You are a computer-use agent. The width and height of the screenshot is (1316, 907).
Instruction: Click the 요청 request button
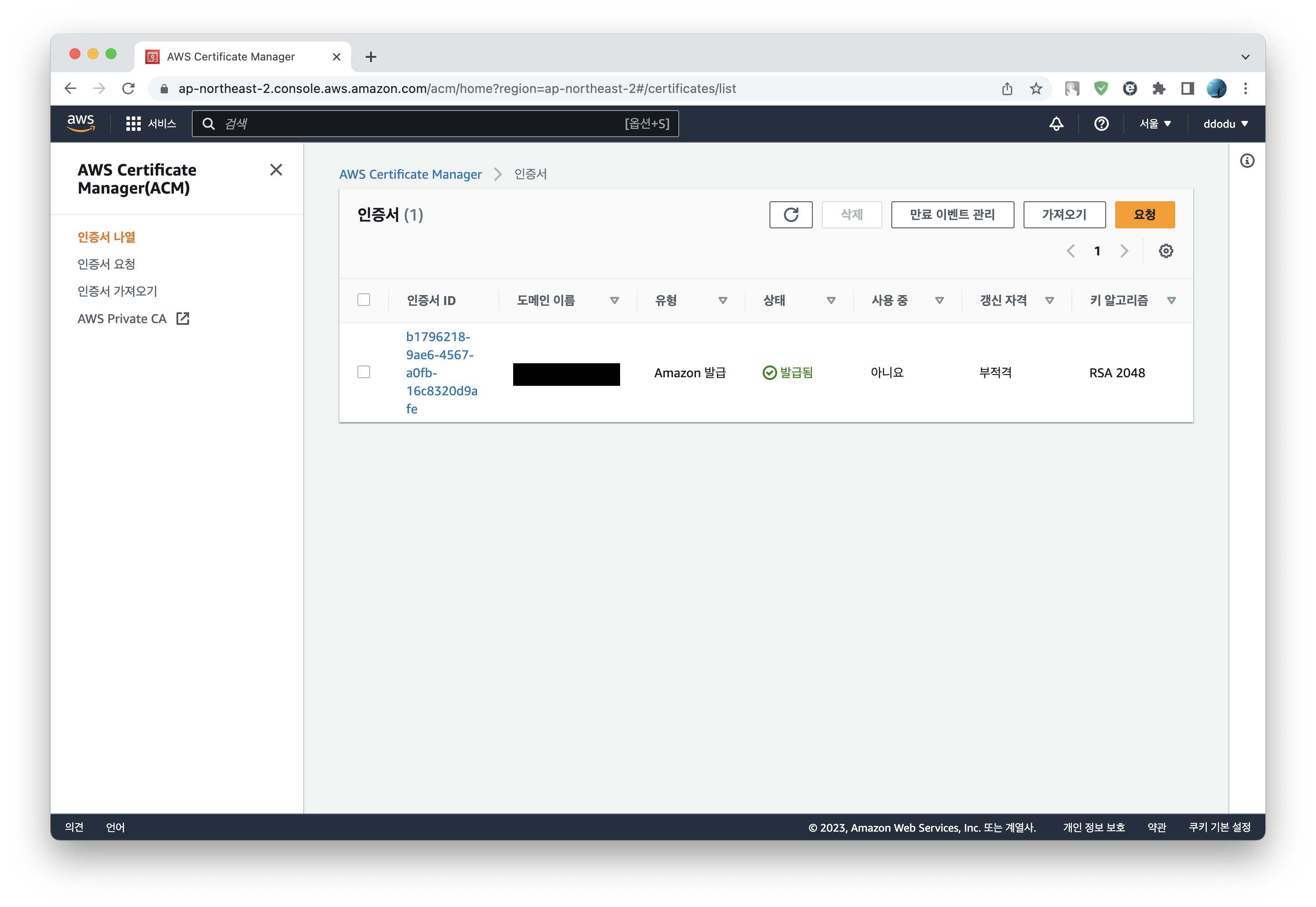coord(1145,215)
